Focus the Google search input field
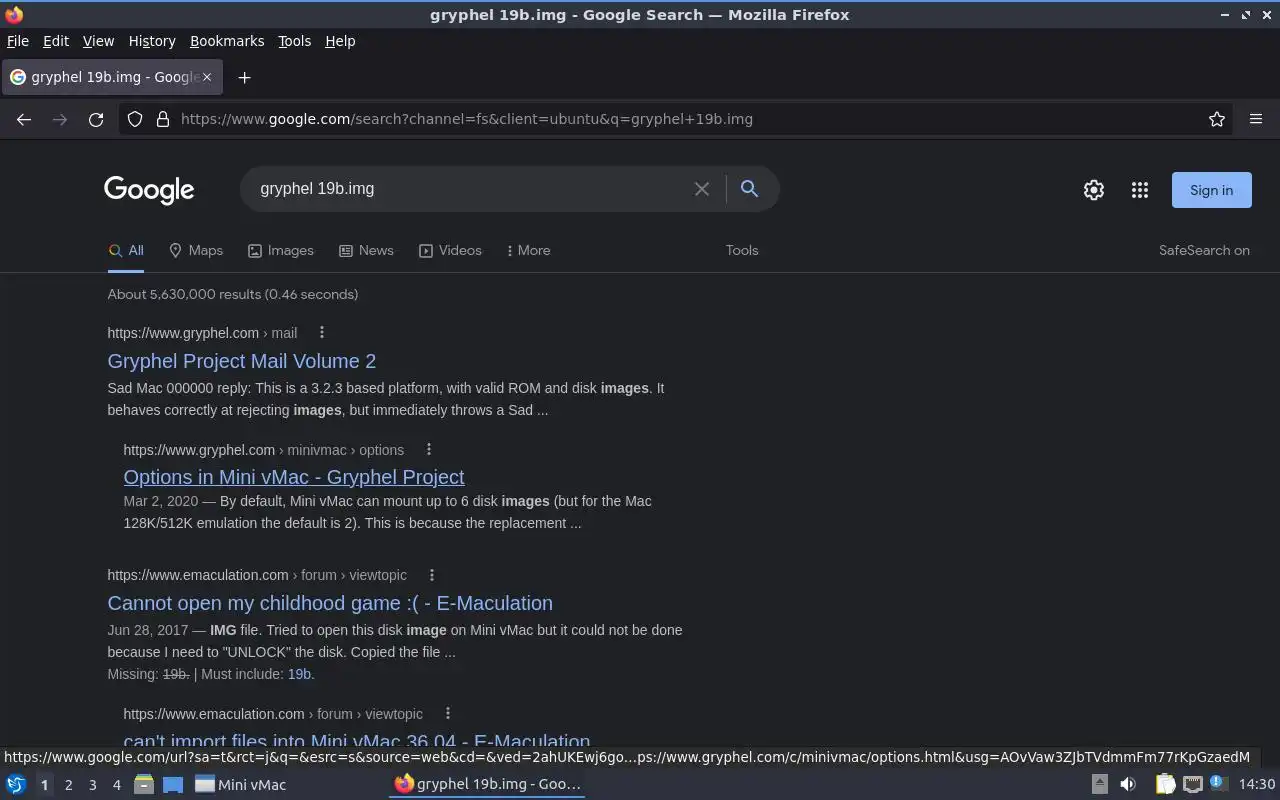1280x800 pixels. pyautogui.click(x=470, y=189)
